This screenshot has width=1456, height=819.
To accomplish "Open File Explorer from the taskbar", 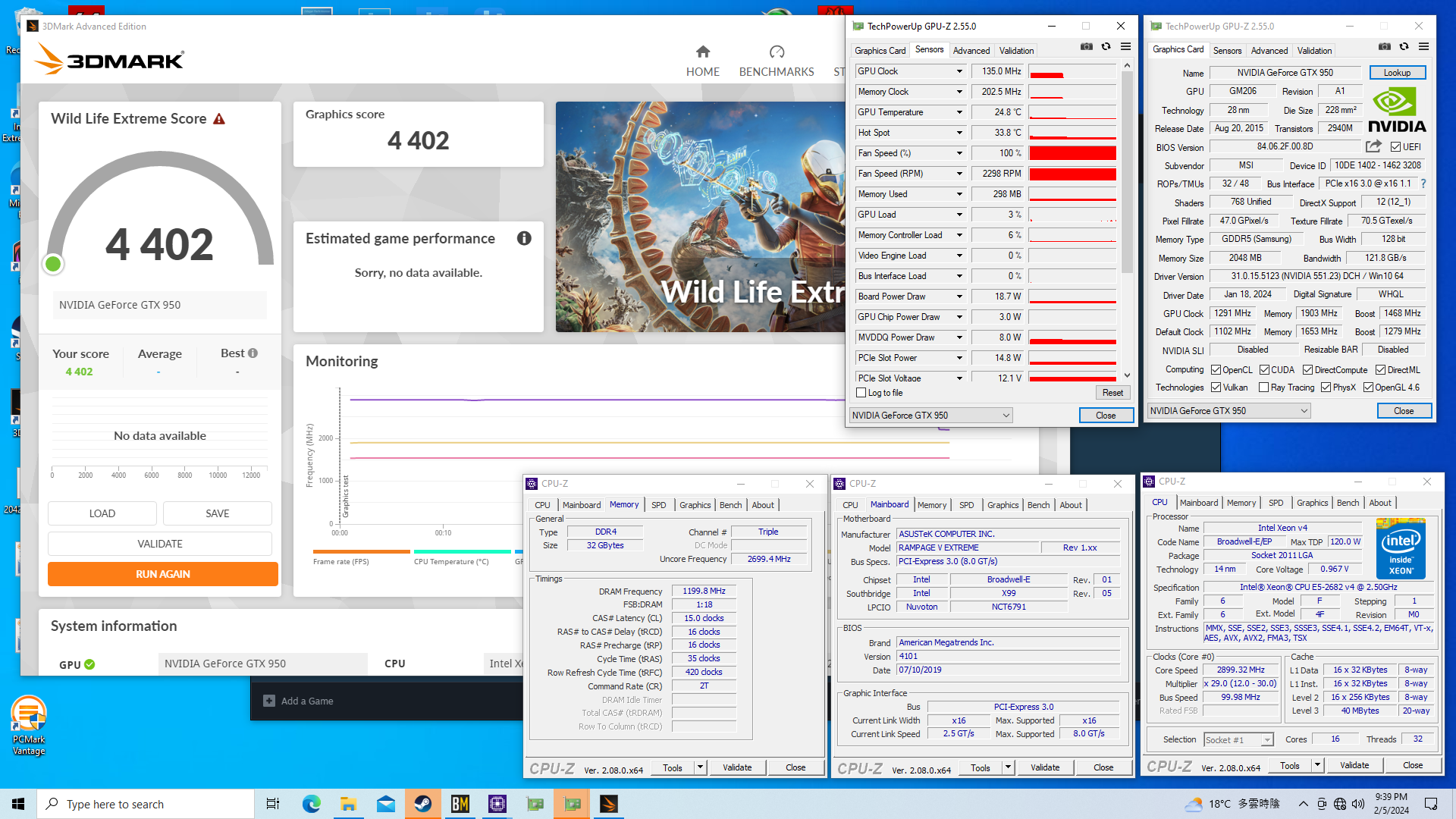I will coord(348,804).
